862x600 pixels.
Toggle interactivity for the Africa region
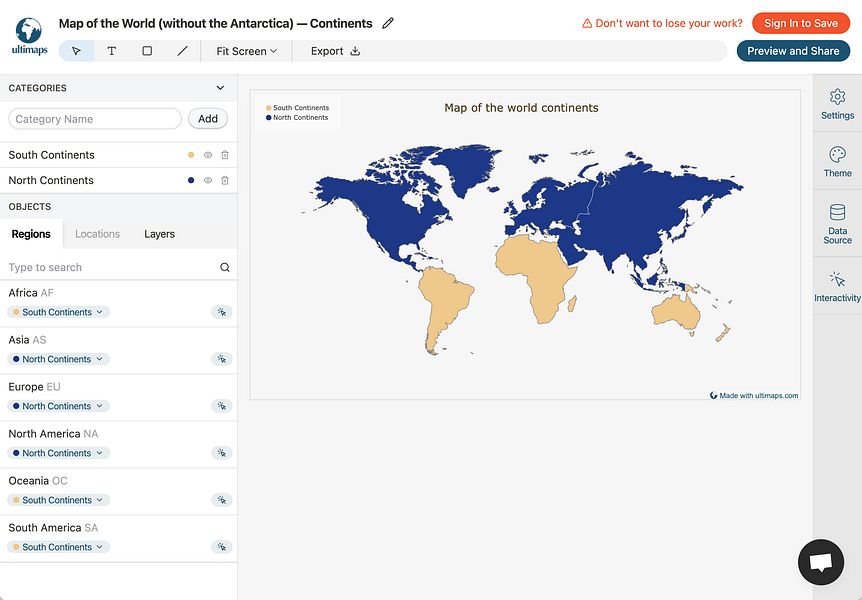(222, 312)
